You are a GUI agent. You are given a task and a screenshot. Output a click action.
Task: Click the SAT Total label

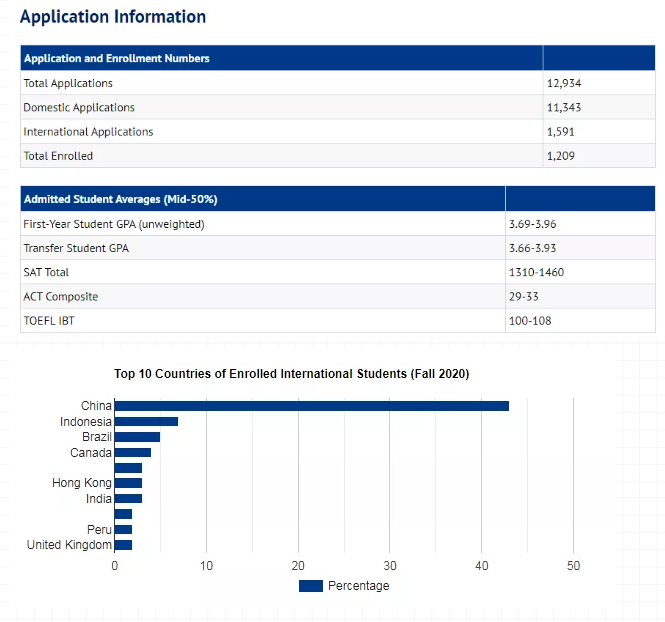(46, 272)
